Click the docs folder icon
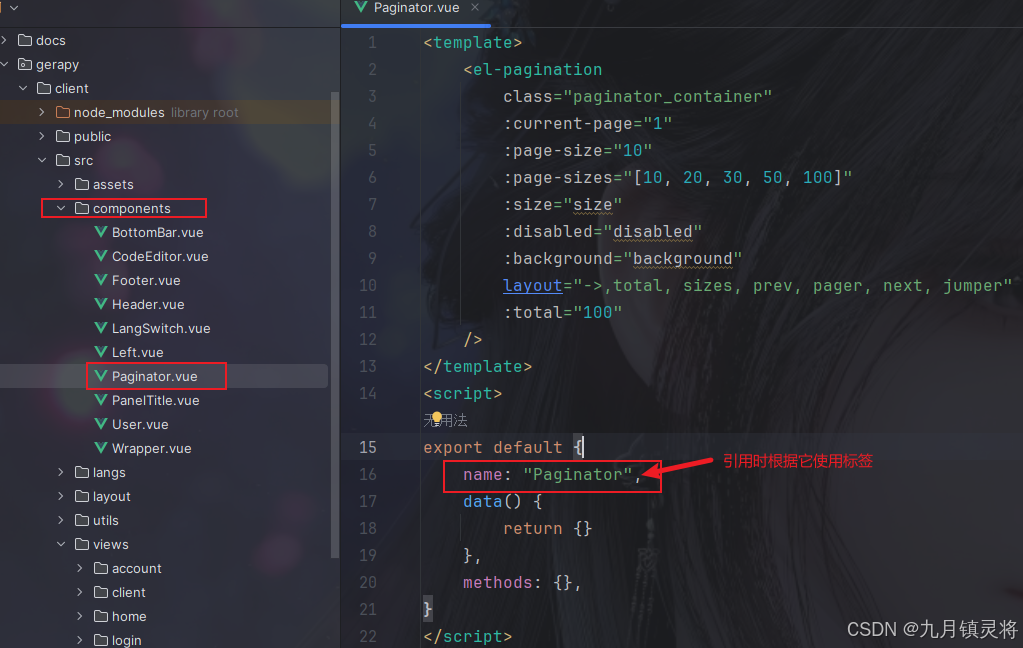The image size is (1023, 648). tap(25, 40)
